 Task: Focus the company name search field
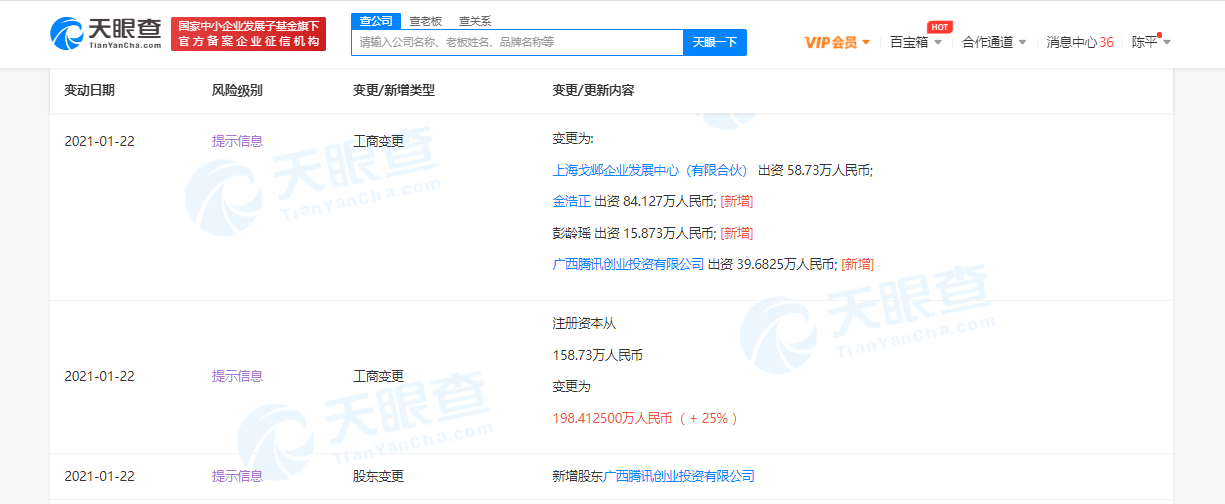click(x=517, y=42)
